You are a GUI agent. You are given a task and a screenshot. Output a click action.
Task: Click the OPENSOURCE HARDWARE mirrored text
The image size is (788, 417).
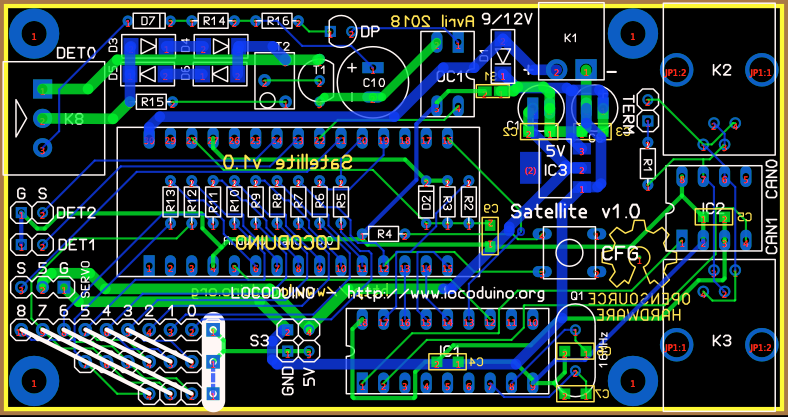(x=639, y=306)
